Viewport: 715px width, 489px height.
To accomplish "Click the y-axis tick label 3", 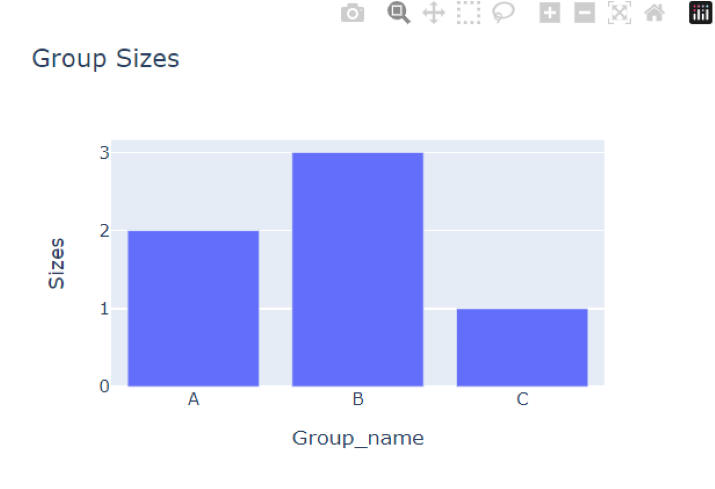I will point(103,153).
